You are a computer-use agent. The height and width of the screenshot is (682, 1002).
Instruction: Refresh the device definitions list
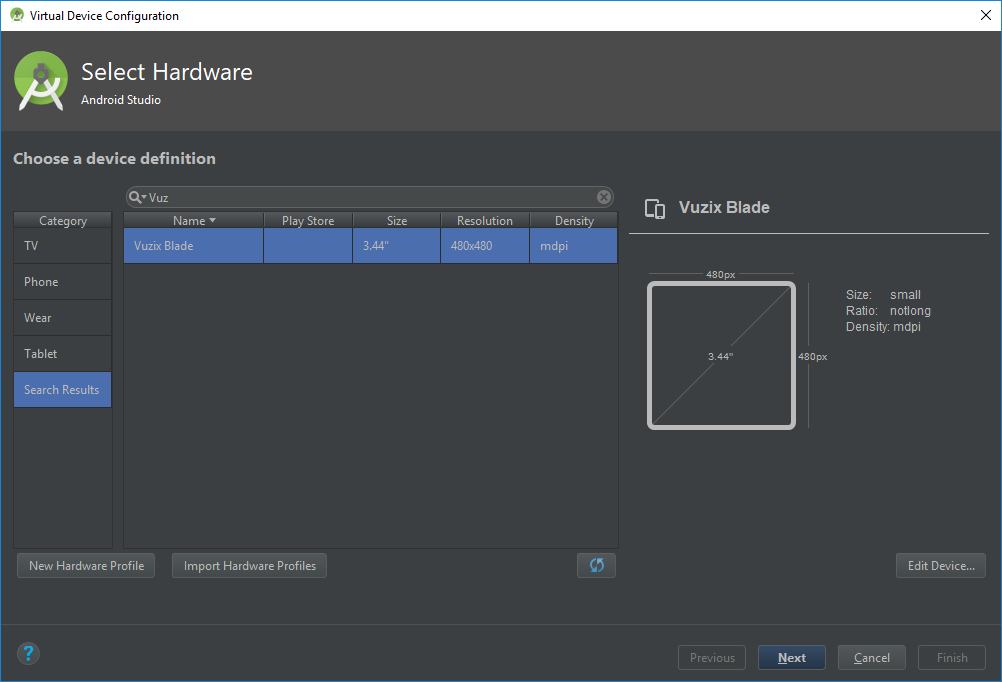[x=596, y=565]
